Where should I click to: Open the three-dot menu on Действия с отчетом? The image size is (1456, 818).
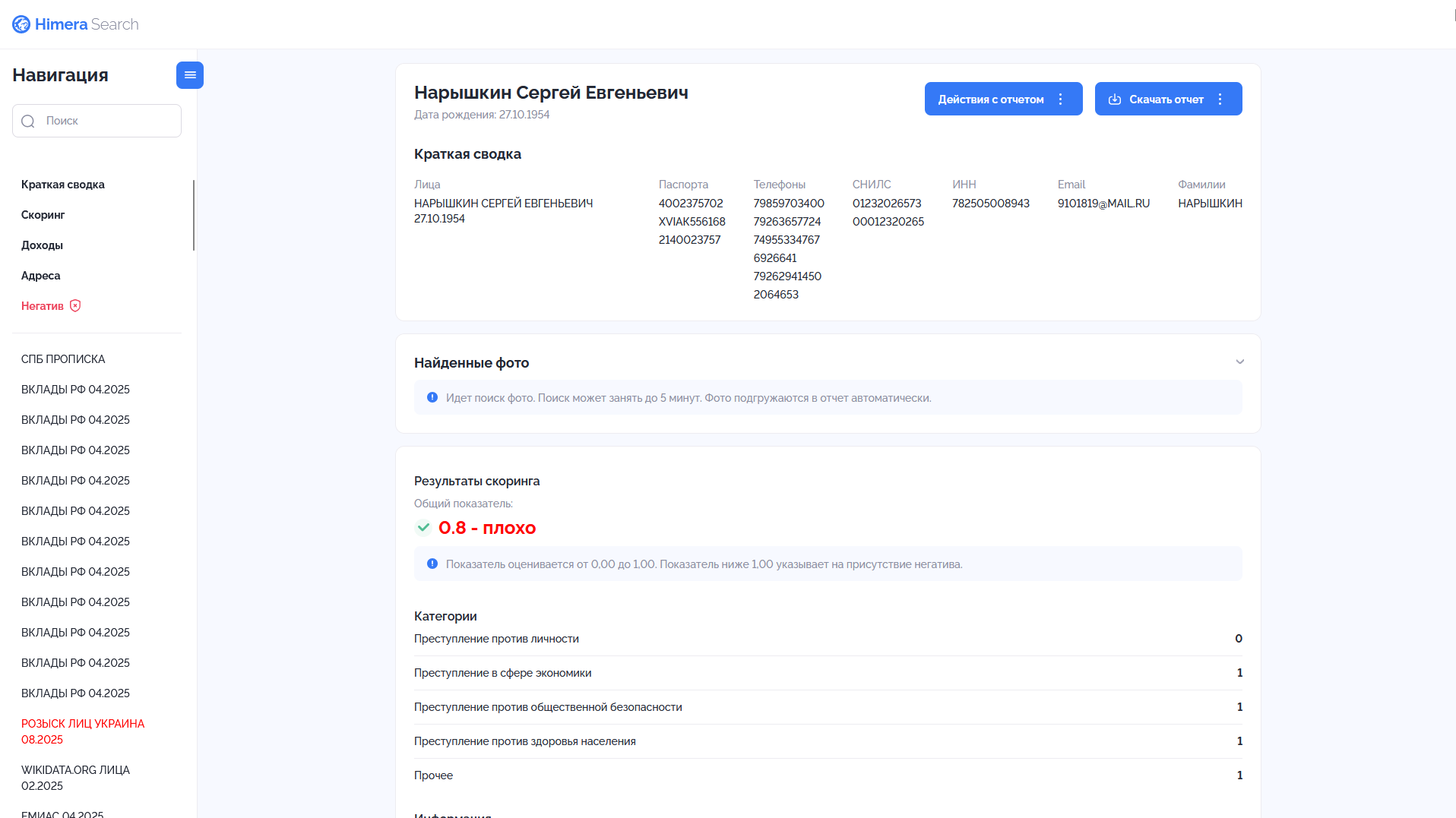[x=1061, y=99]
